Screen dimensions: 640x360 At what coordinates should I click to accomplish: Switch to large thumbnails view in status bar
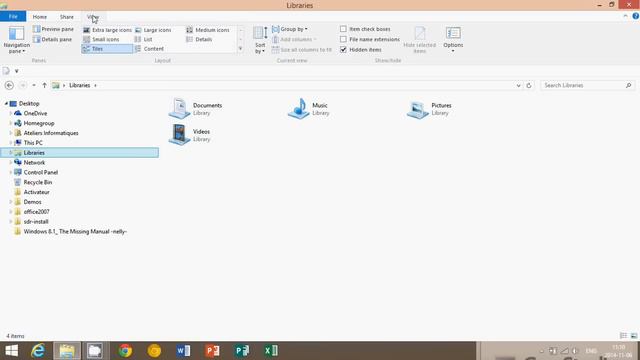pos(634,336)
